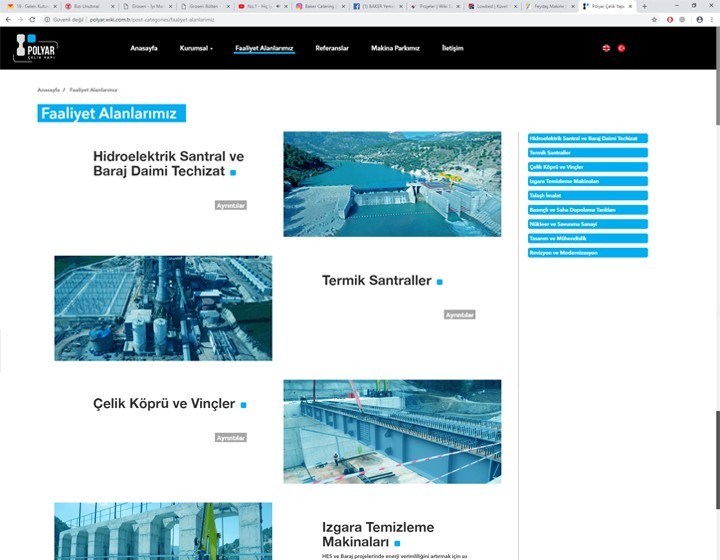Image resolution: width=720 pixels, height=560 pixels.
Task: Close the Feydaş Makine tab
Action: coord(573,6)
